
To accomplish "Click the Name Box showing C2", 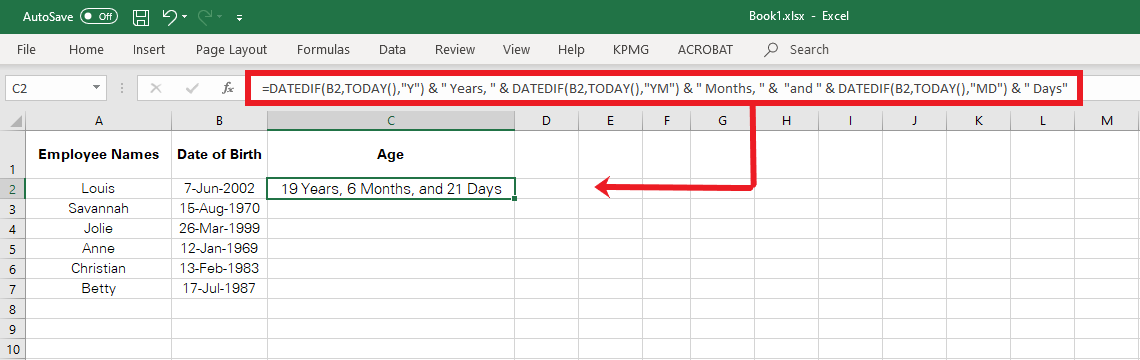I will click(47, 89).
